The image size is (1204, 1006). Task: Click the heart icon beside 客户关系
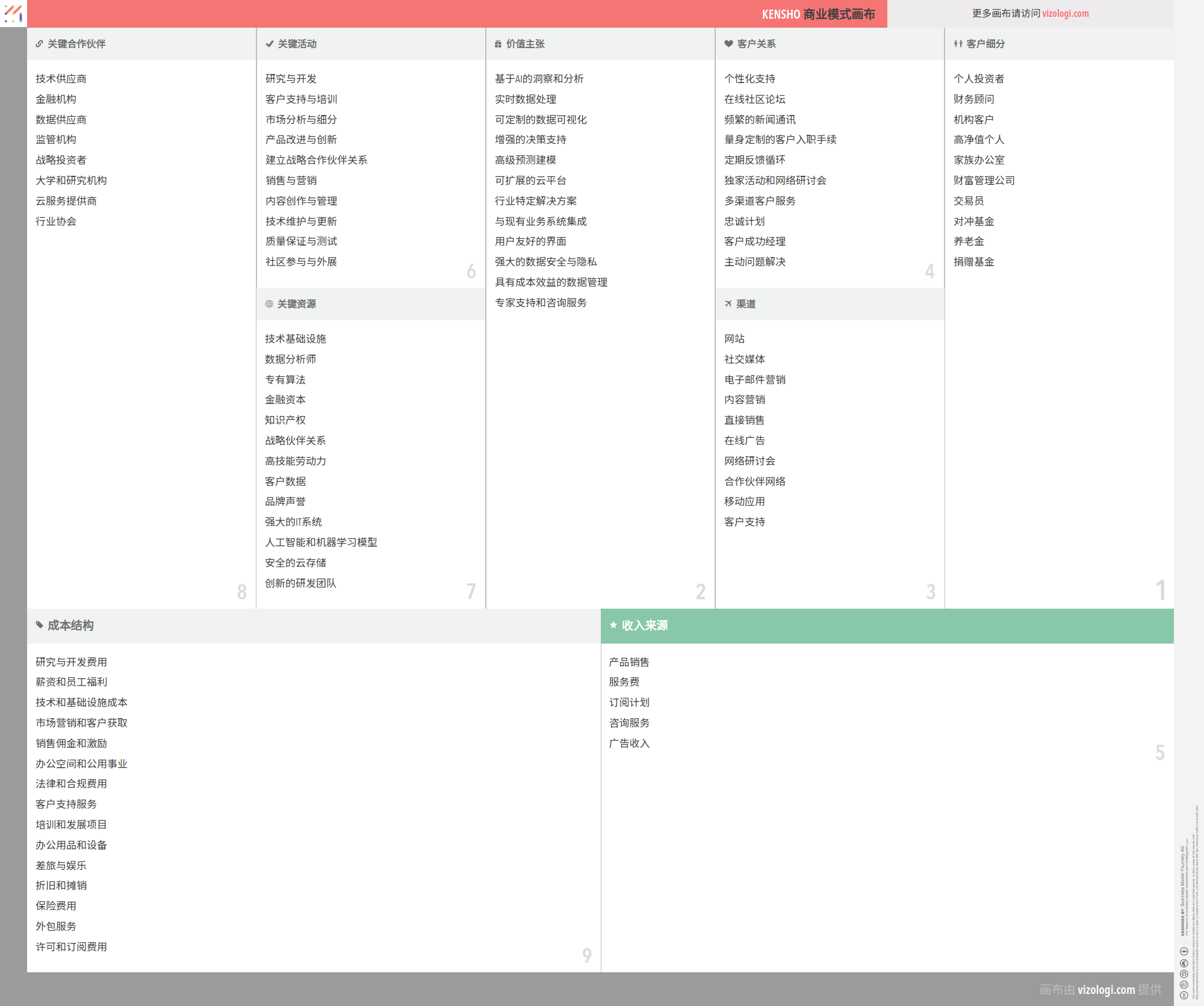pyautogui.click(x=728, y=44)
